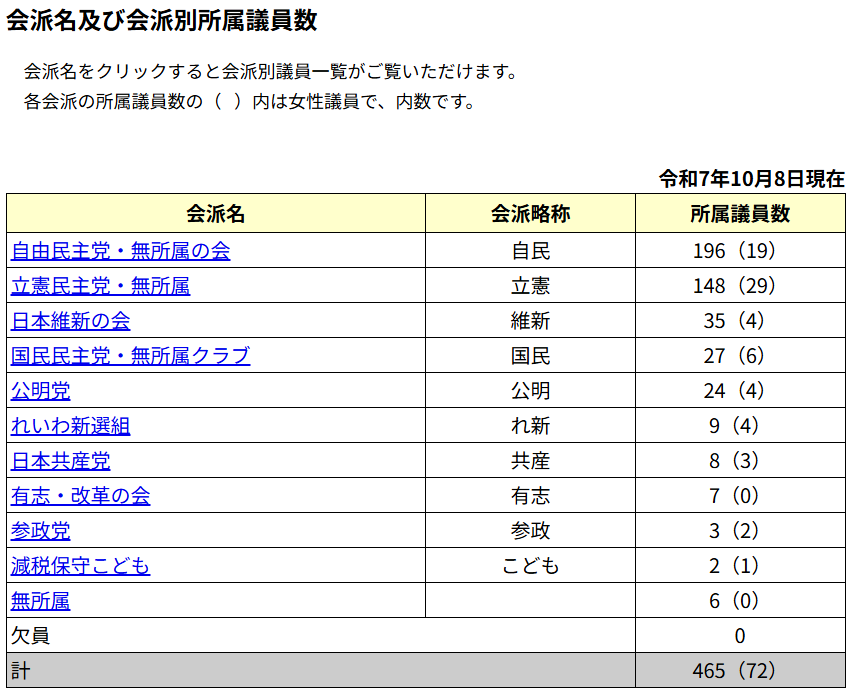Click the member count 2 (1)
855x699 pixels.
[x=734, y=566]
